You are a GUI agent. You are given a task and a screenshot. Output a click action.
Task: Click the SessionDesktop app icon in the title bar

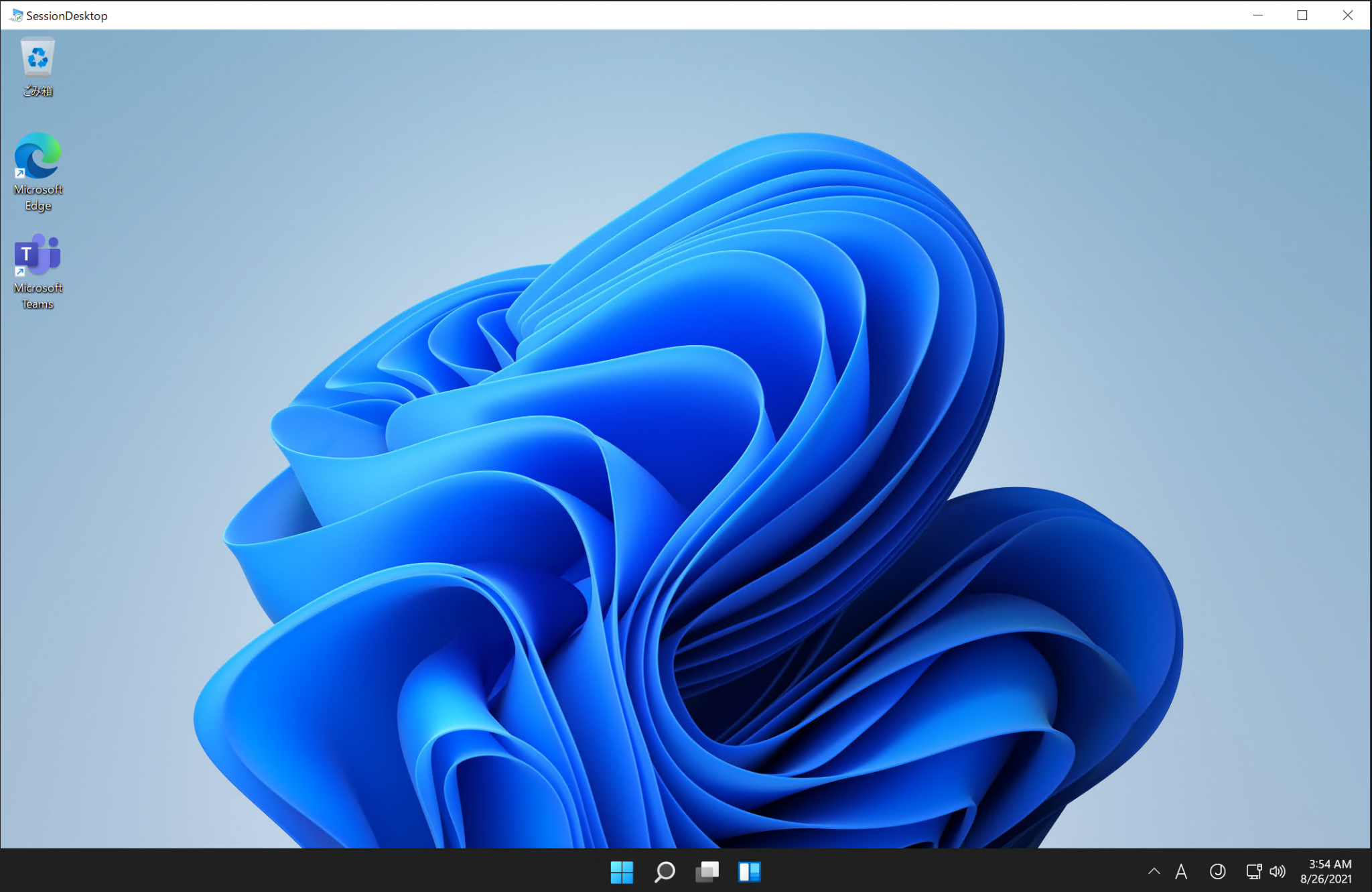tap(15, 15)
